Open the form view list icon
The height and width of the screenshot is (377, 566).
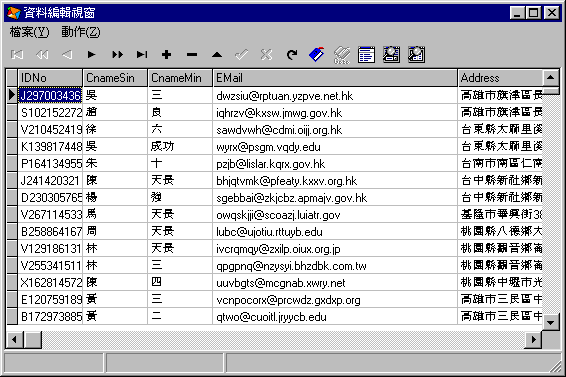coord(366,55)
